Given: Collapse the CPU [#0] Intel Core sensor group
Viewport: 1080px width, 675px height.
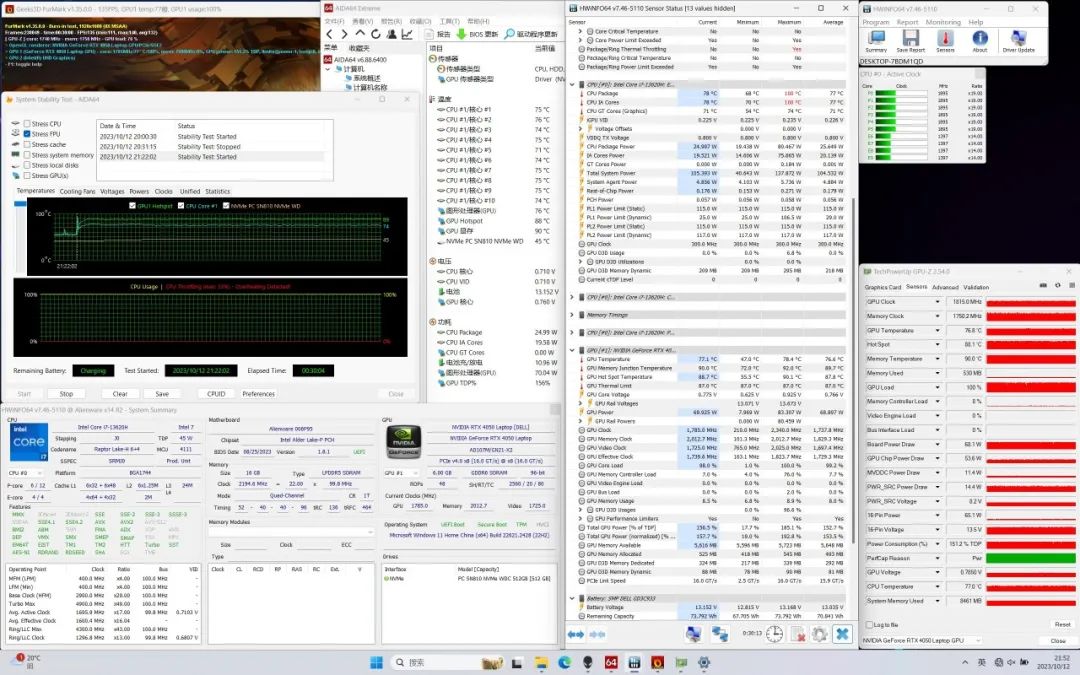Looking at the screenshot, I should (572, 84).
